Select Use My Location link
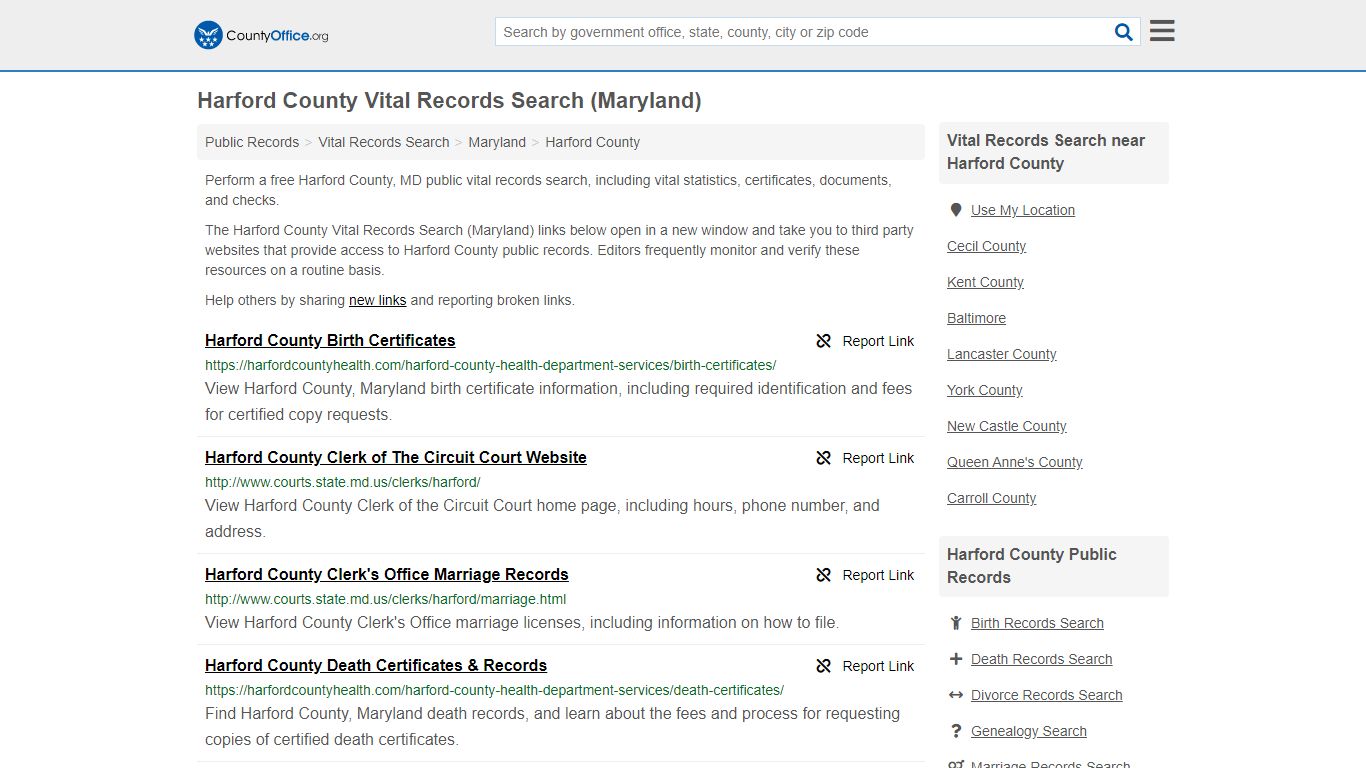The height and width of the screenshot is (768, 1366). click(1023, 210)
